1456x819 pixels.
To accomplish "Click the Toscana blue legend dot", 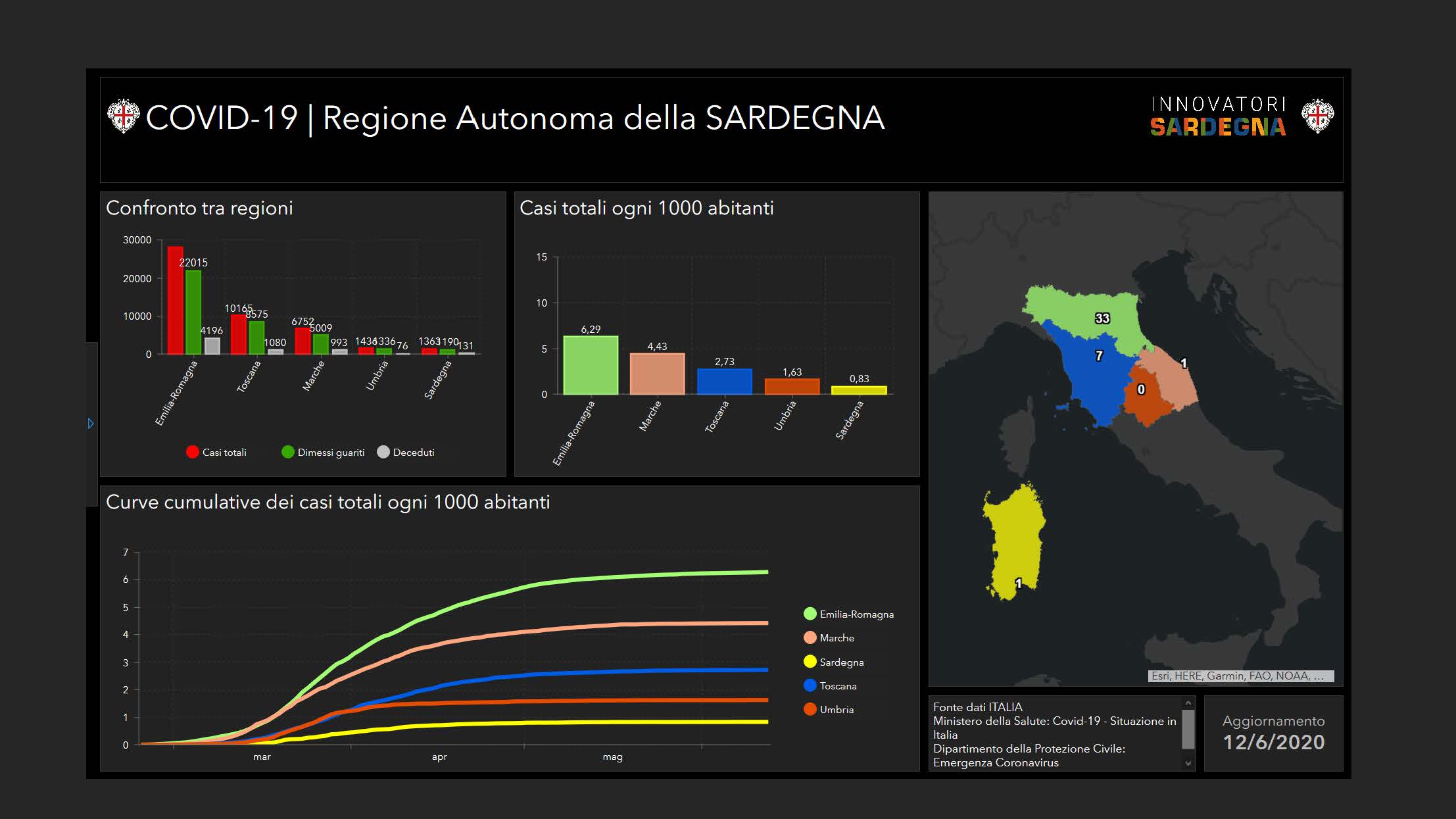I will 810,685.
